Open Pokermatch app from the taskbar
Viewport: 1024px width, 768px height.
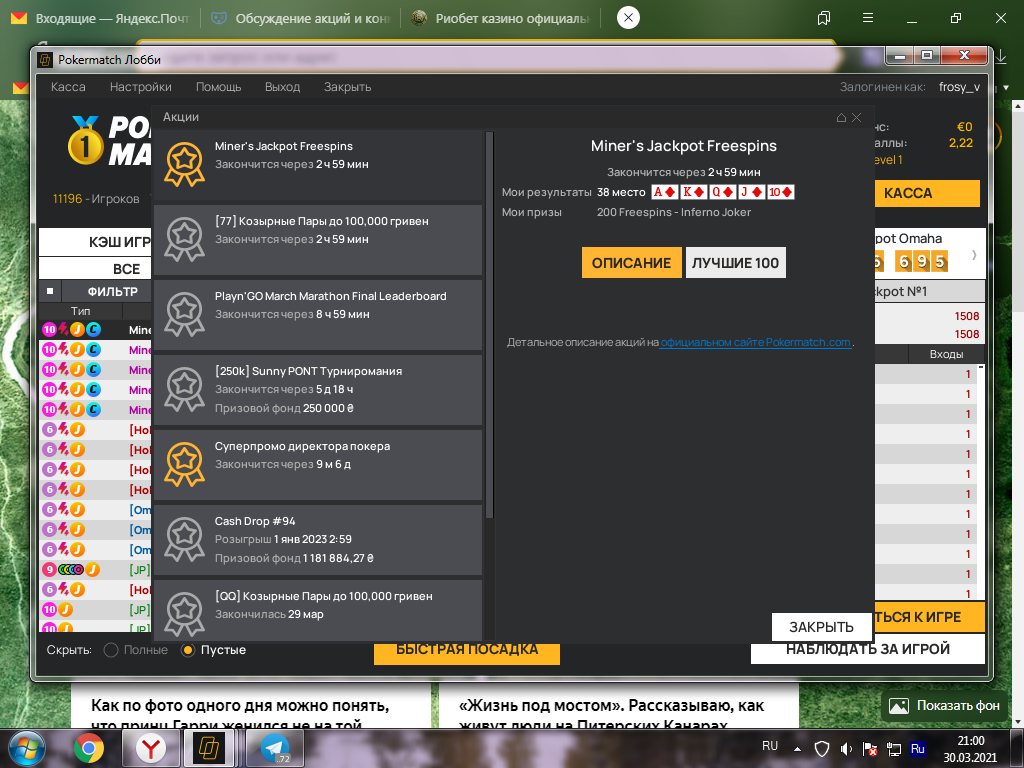click(x=209, y=748)
